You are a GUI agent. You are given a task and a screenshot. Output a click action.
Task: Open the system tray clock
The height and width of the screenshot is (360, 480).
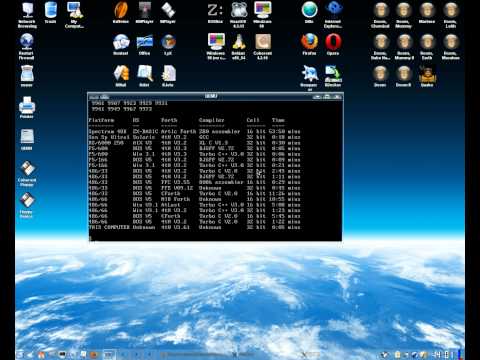coord(443,355)
